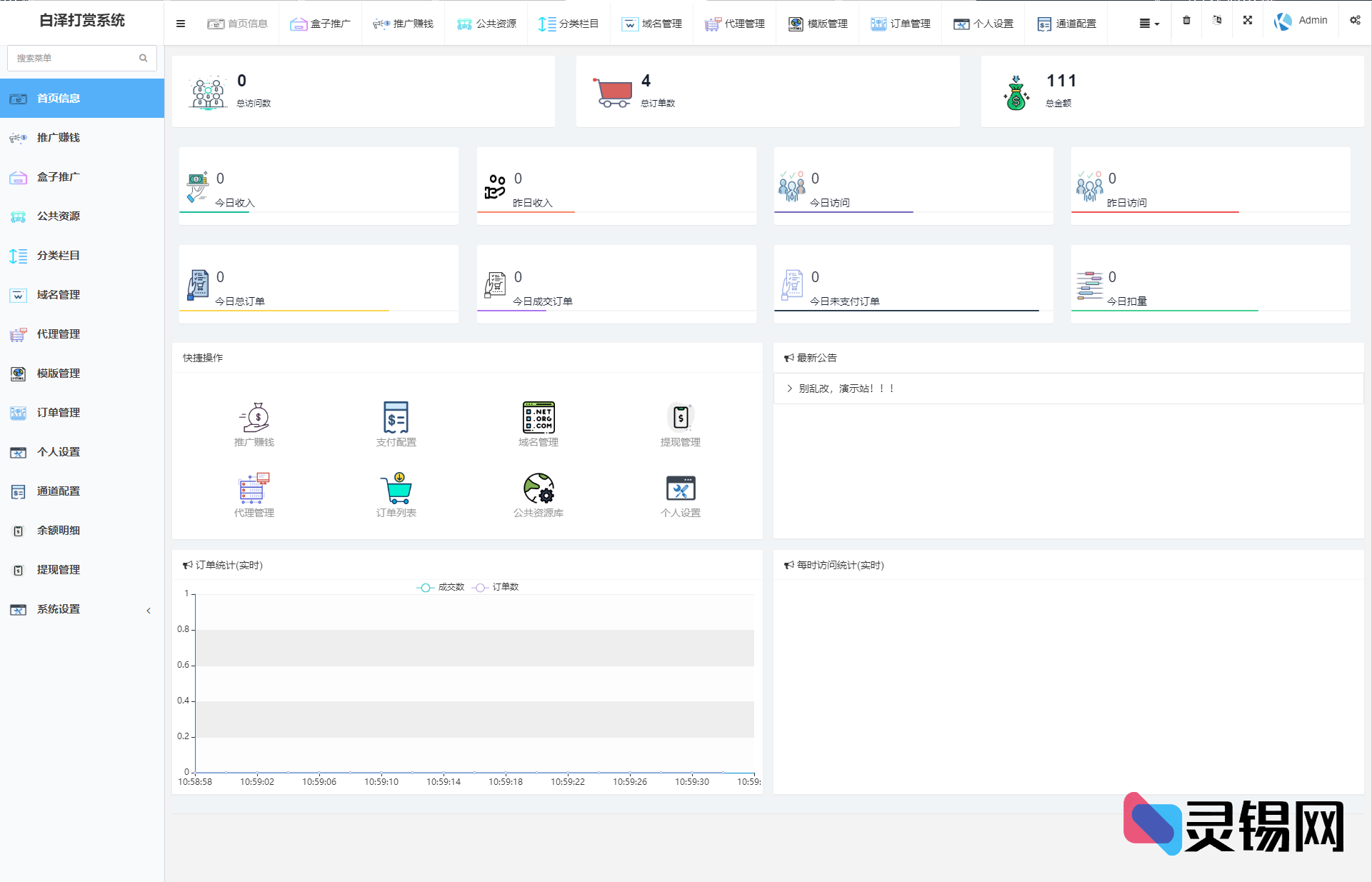Select 余额明细 in the sidebar

pyautogui.click(x=59, y=531)
